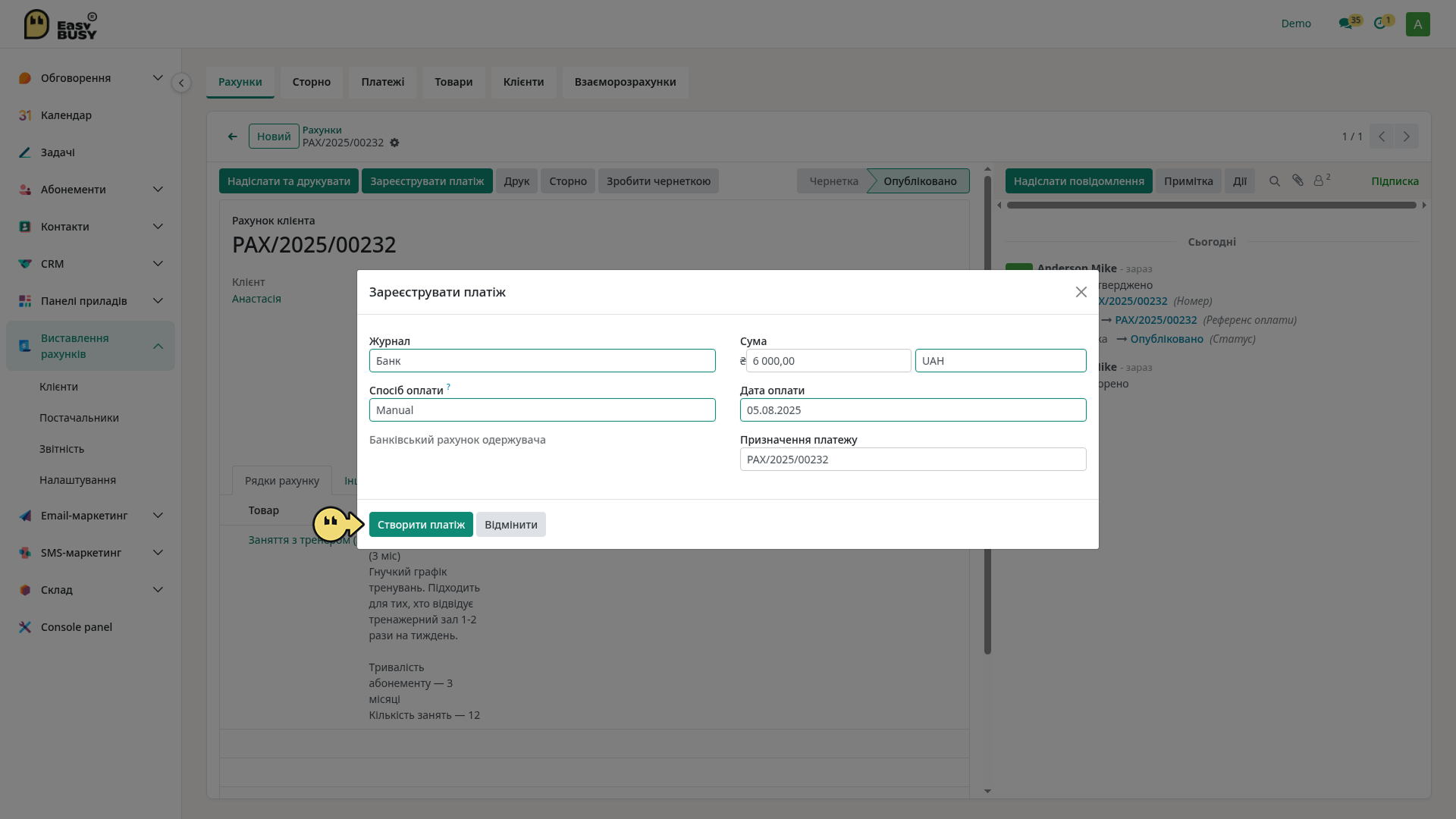
Task: Click the attachment paperclip icon
Action: 1298,180
